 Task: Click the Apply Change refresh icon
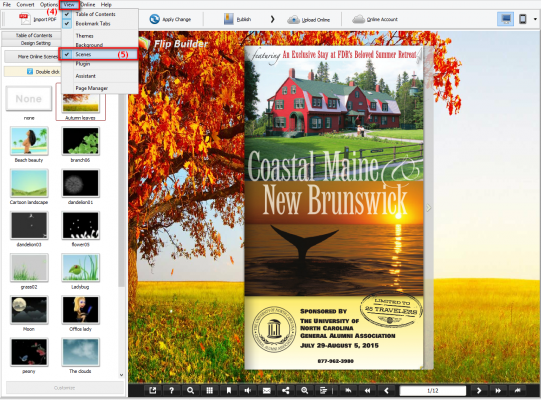155,19
